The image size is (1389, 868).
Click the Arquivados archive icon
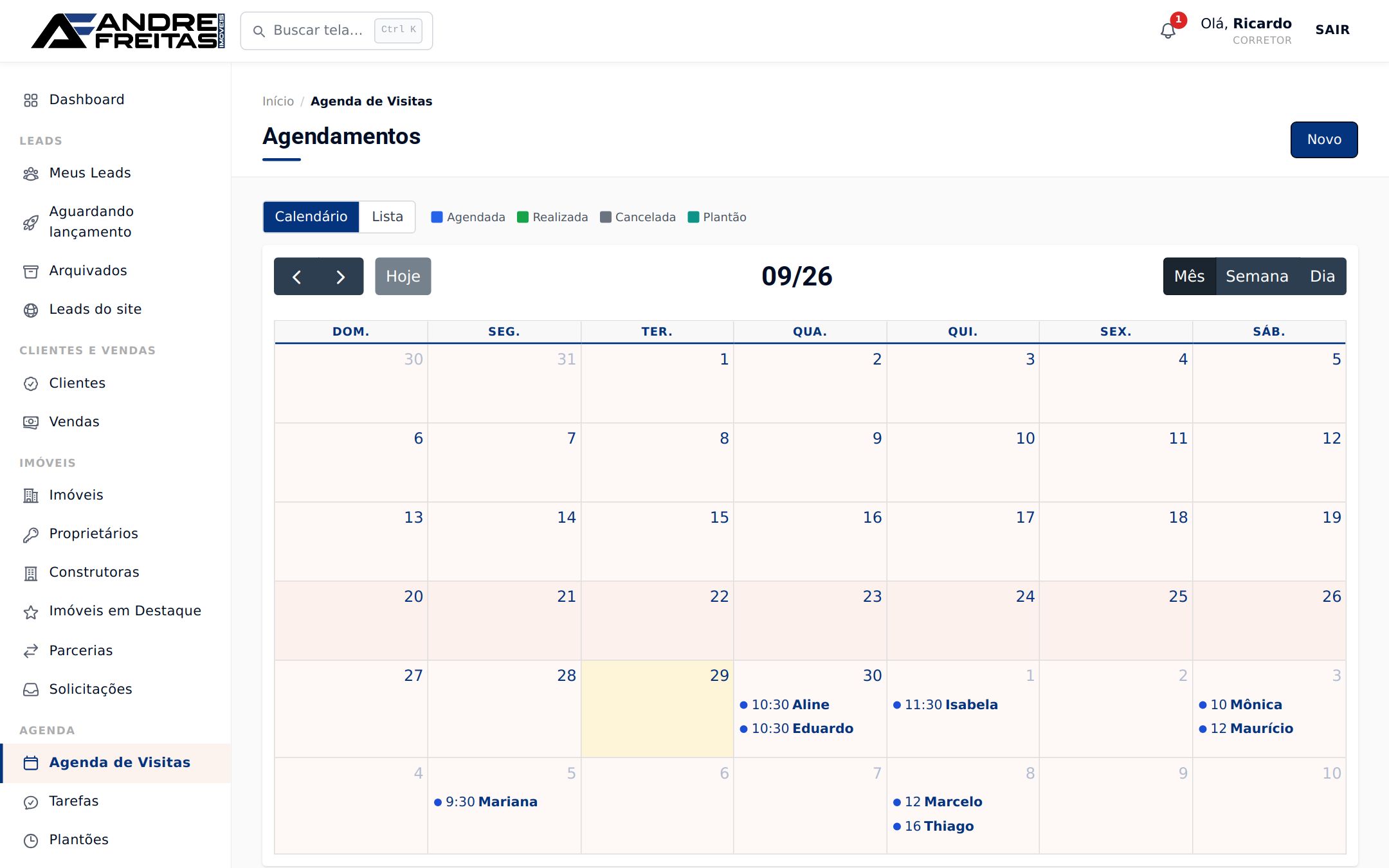(x=31, y=271)
